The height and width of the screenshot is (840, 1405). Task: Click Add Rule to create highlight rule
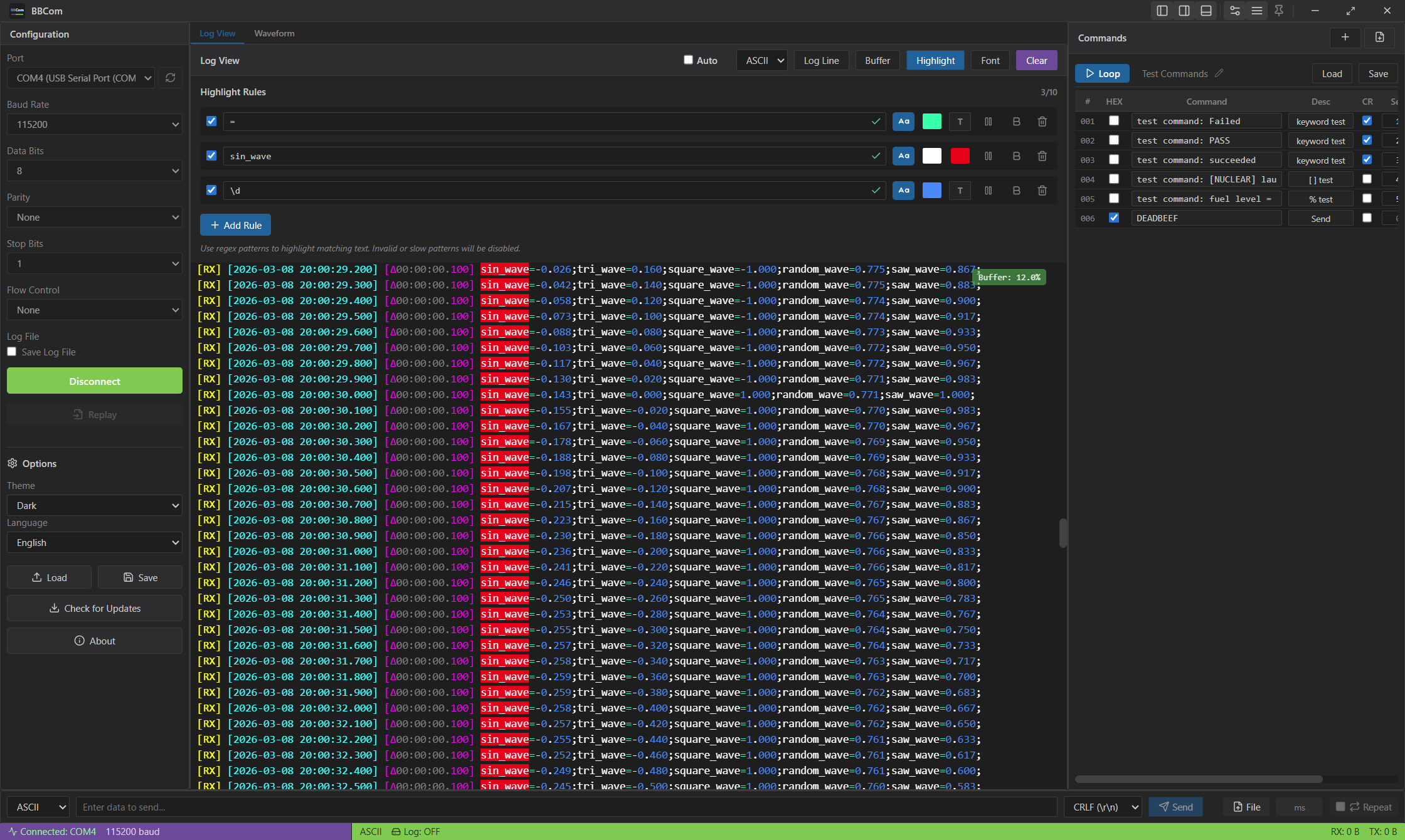(x=235, y=225)
